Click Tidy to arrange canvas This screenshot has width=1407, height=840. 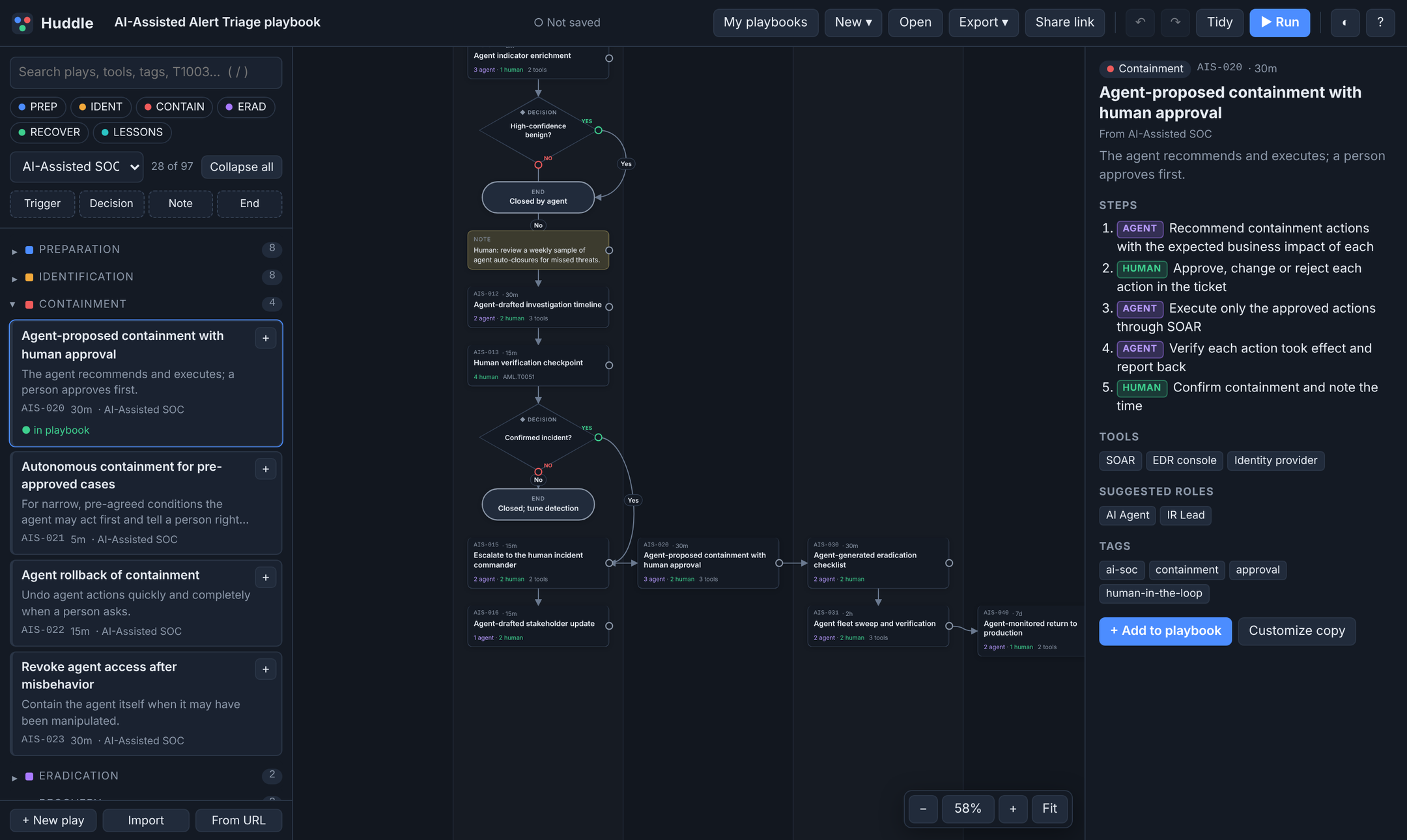[x=1219, y=22]
